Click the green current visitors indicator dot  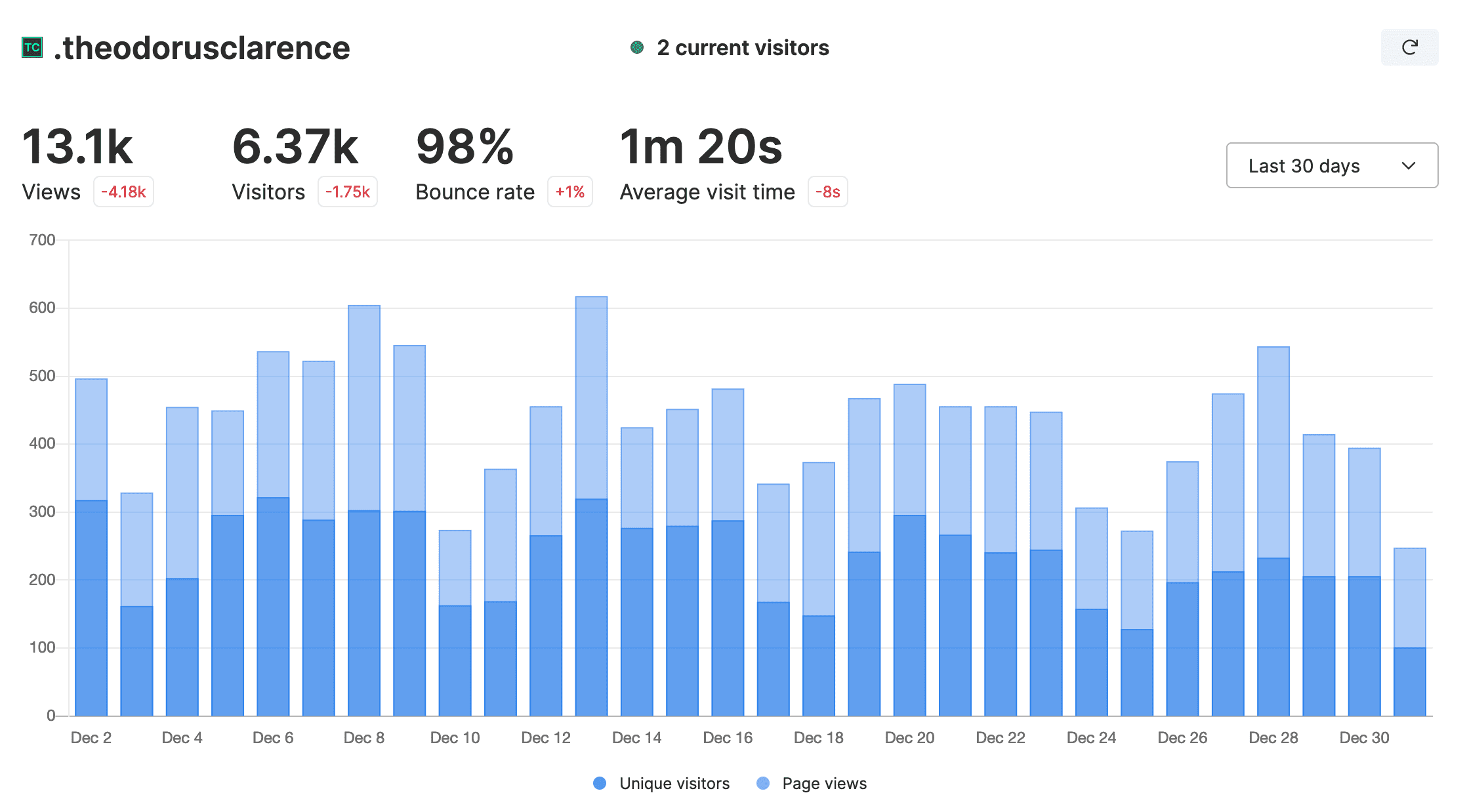pyautogui.click(x=636, y=47)
